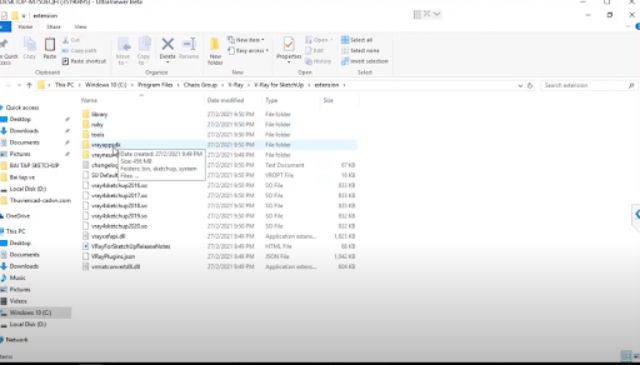Select Music under This PC
The width and height of the screenshot is (640, 365).
pyautogui.click(x=18, y=278)
